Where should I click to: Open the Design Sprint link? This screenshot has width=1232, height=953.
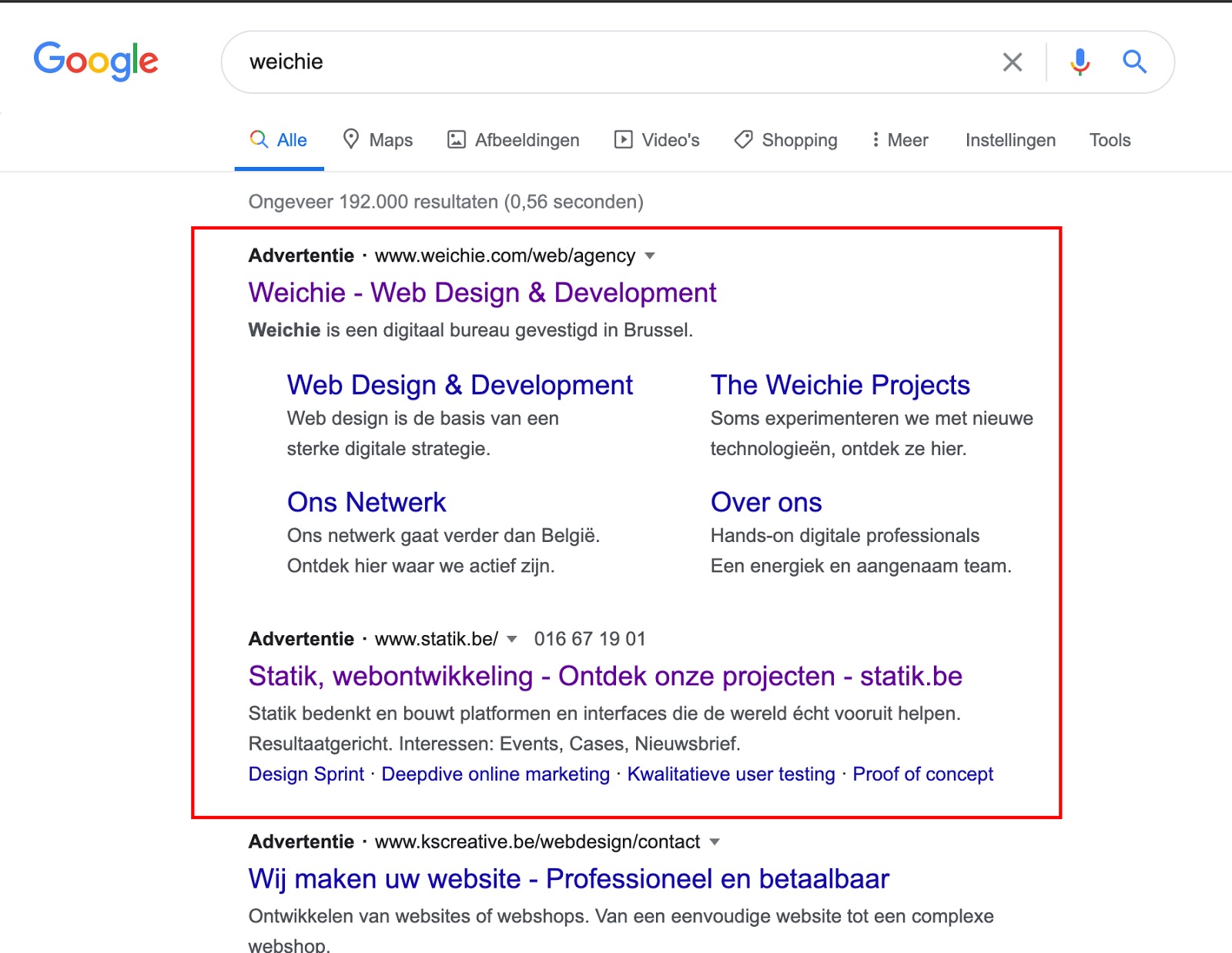pos(306,774)
